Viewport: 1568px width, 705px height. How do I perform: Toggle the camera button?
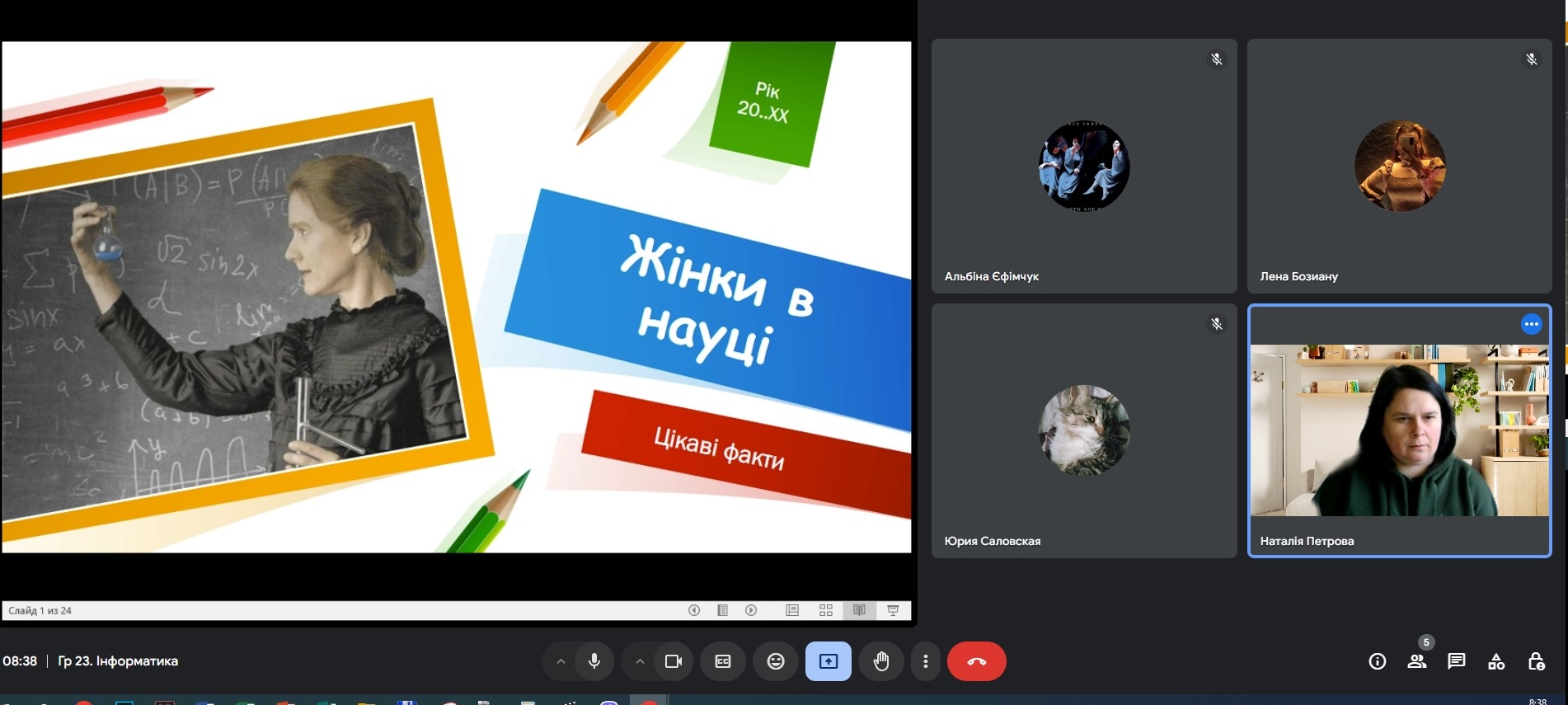674,661
